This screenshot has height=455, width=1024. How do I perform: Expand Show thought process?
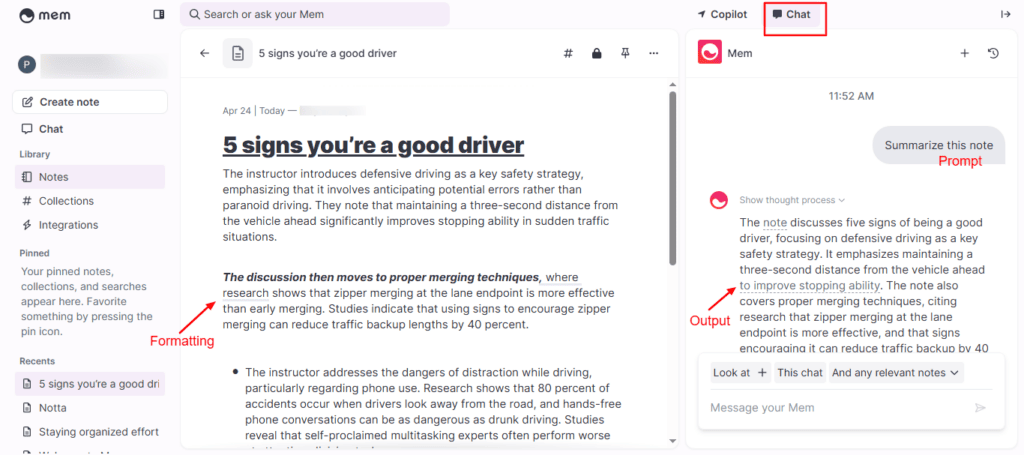pyautogui.click(x=792, y=200)
